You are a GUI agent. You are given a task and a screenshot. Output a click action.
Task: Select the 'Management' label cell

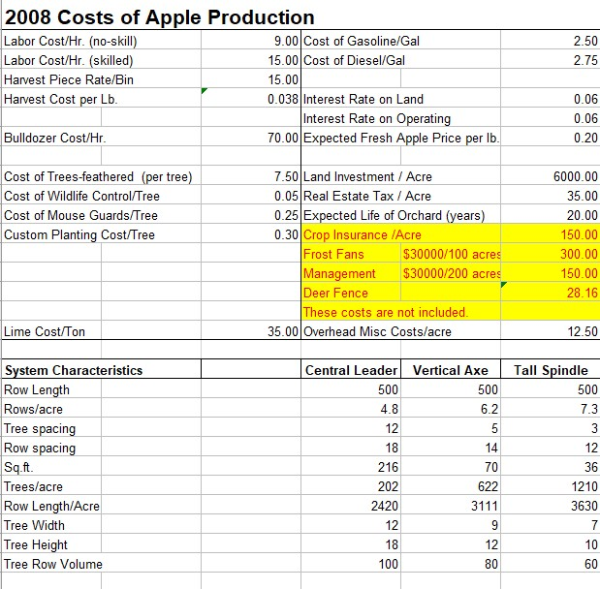(x=339, y=274)
